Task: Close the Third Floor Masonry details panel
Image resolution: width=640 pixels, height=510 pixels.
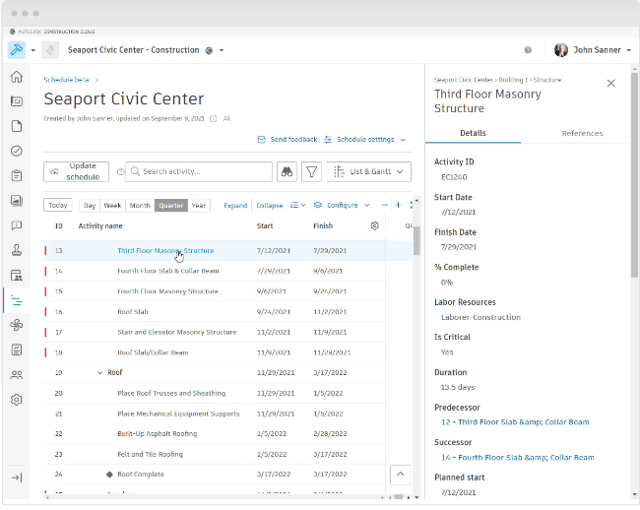Action: tap(611, 83)
